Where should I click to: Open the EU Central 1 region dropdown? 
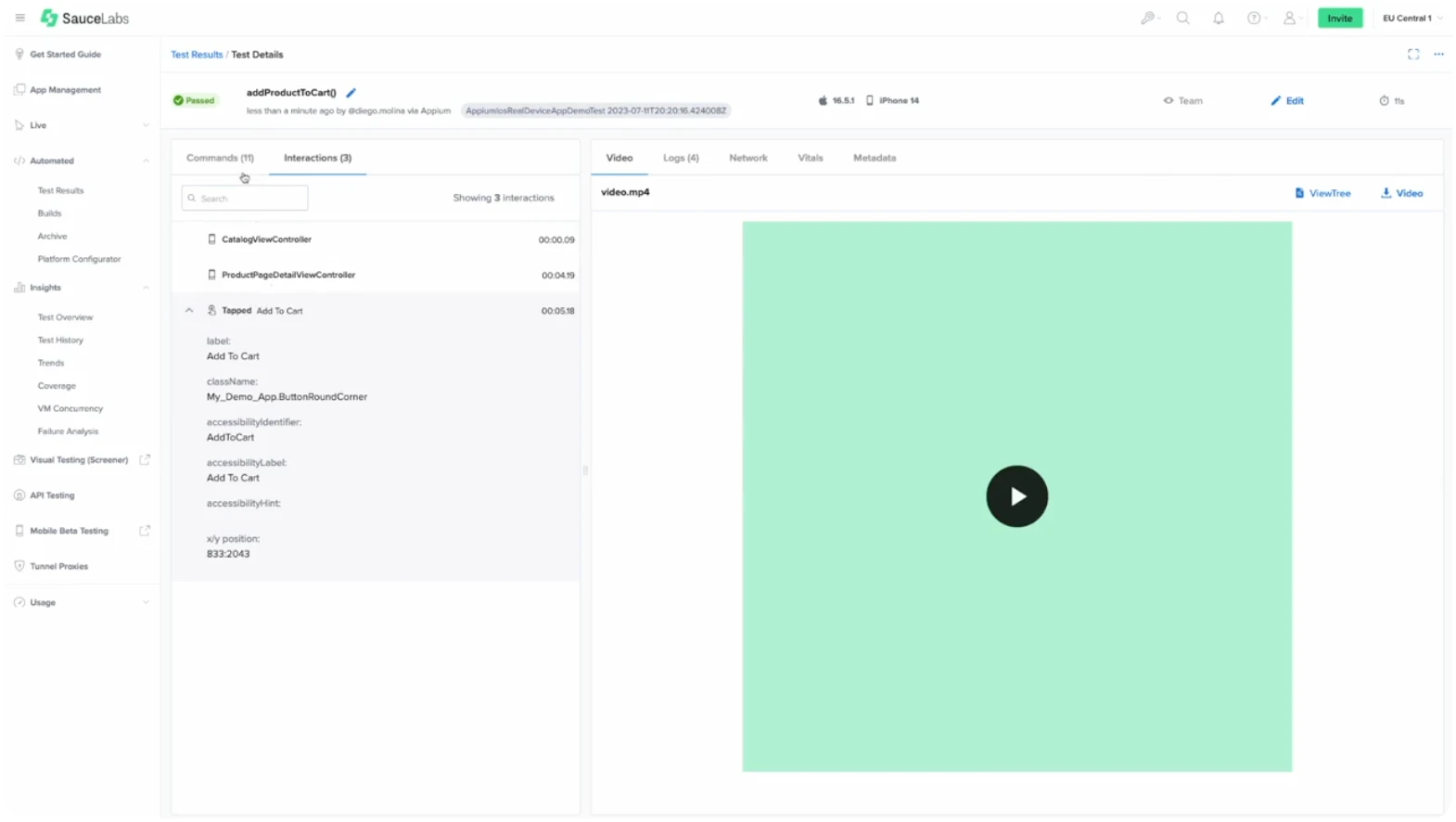click(1411, 18)
